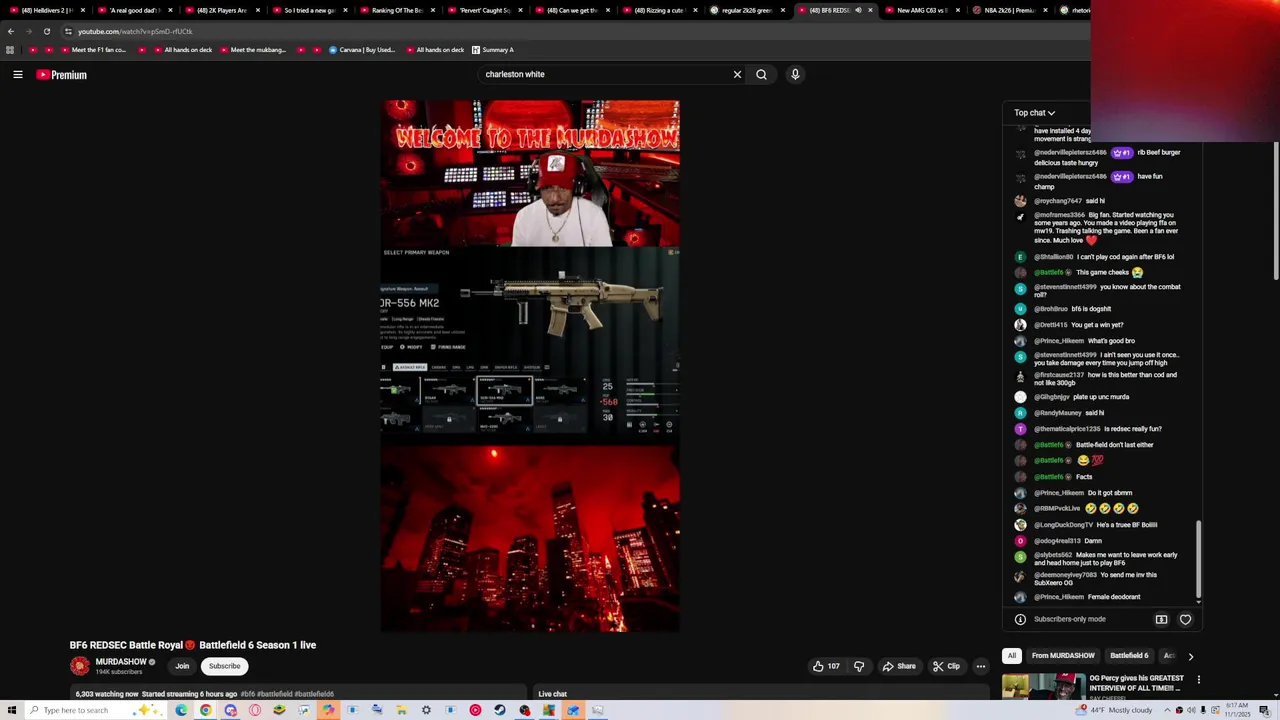The height and width of the screenshot is (720, 1280).
Task: Share the livestream
Action: pyautogui.click(x=898, y=666)
